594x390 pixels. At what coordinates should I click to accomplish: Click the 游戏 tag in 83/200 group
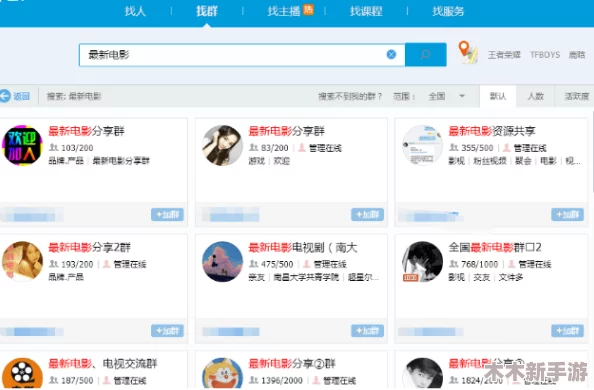pos(256,161)
